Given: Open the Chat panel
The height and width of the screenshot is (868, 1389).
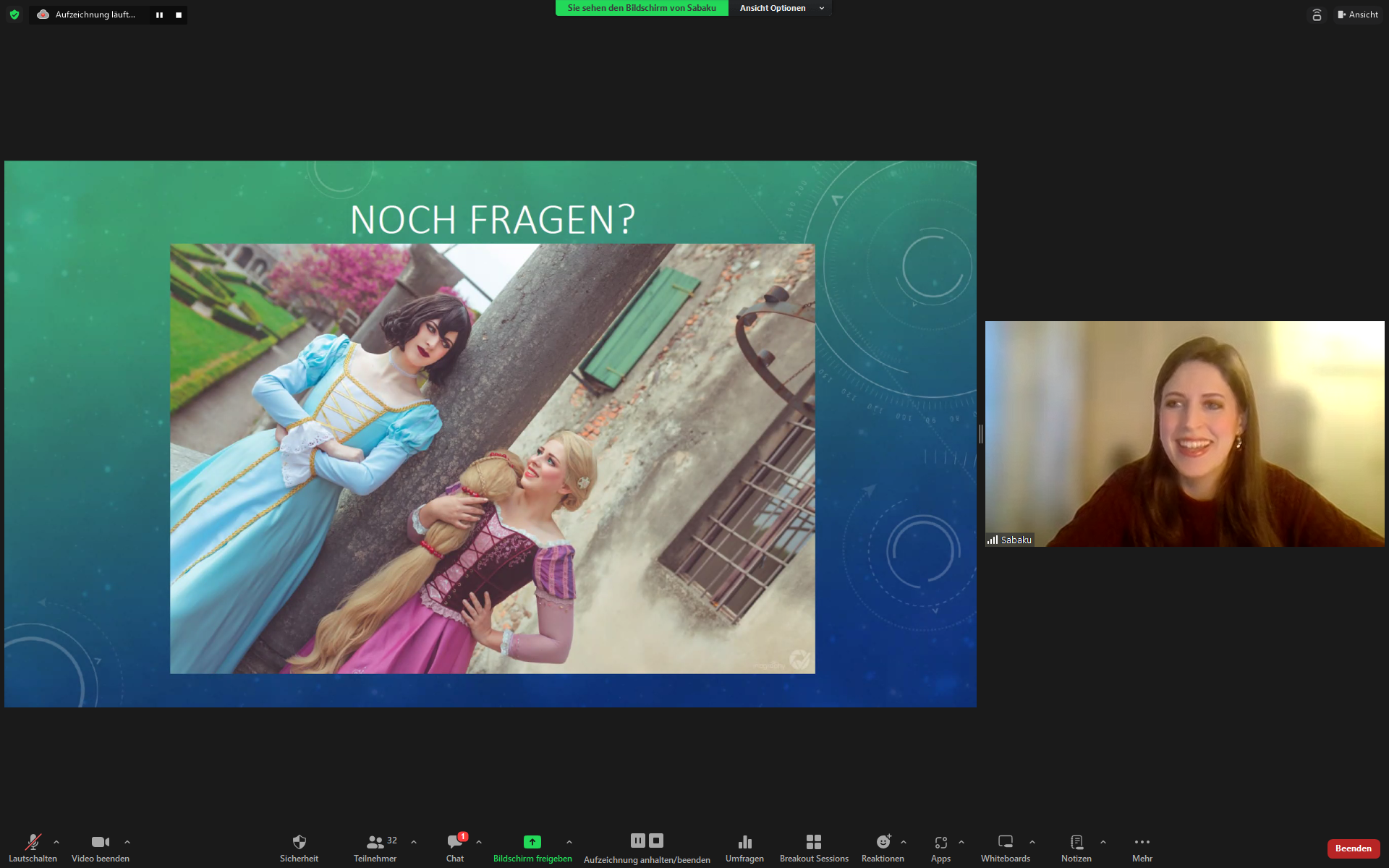Looking at the screenshot, I should (455, 848).
